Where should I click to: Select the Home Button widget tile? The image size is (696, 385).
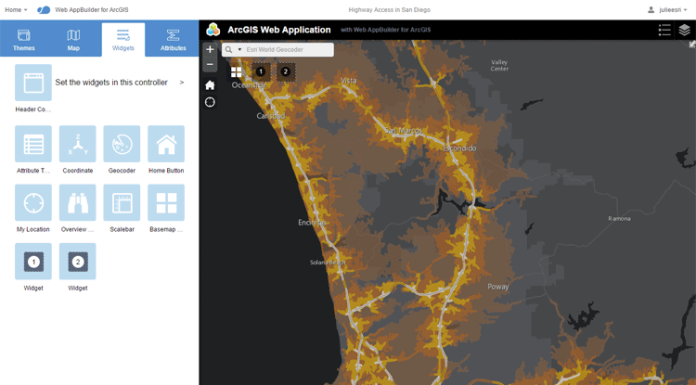pos(166,144)
